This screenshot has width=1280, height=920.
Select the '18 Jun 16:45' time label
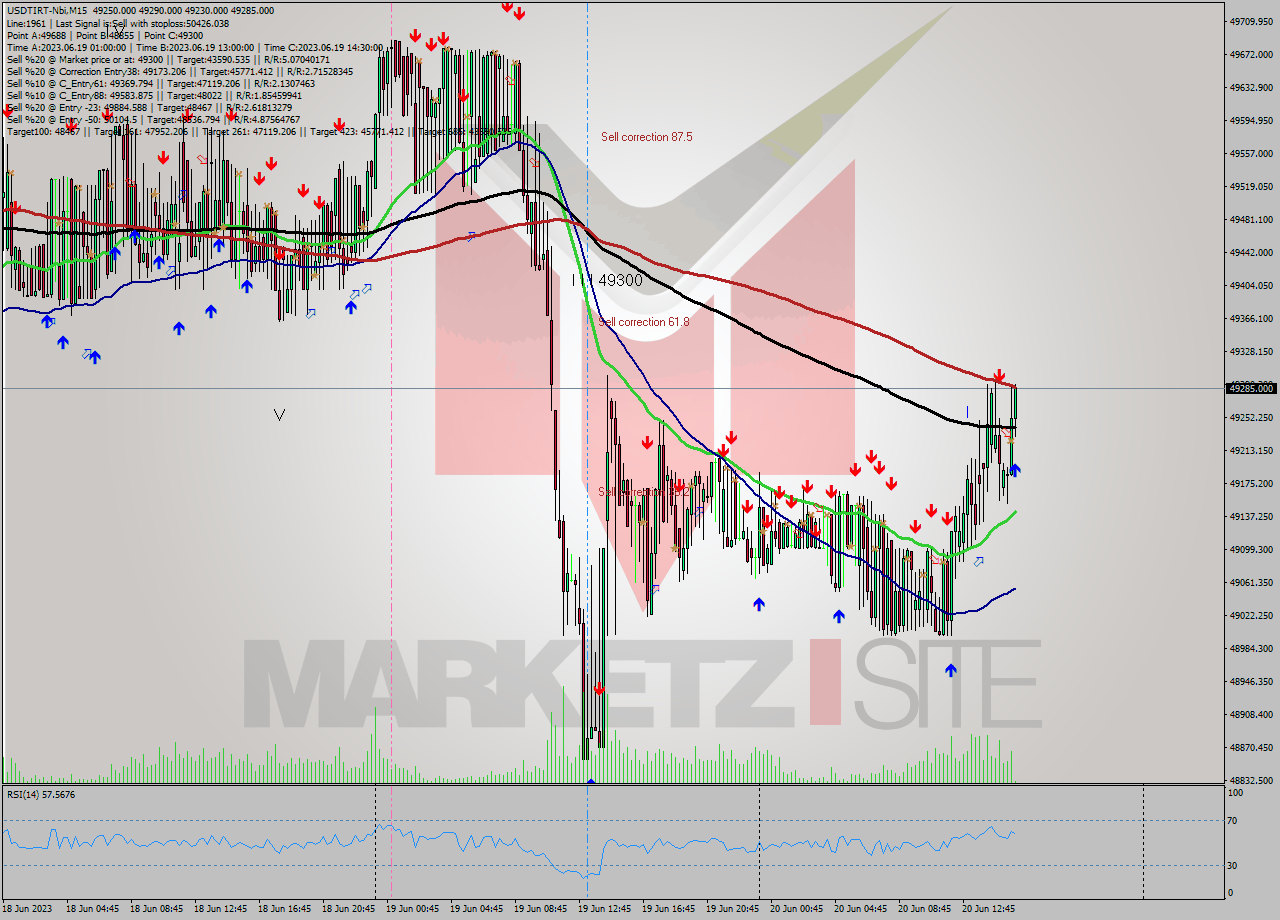coord(284,909)
